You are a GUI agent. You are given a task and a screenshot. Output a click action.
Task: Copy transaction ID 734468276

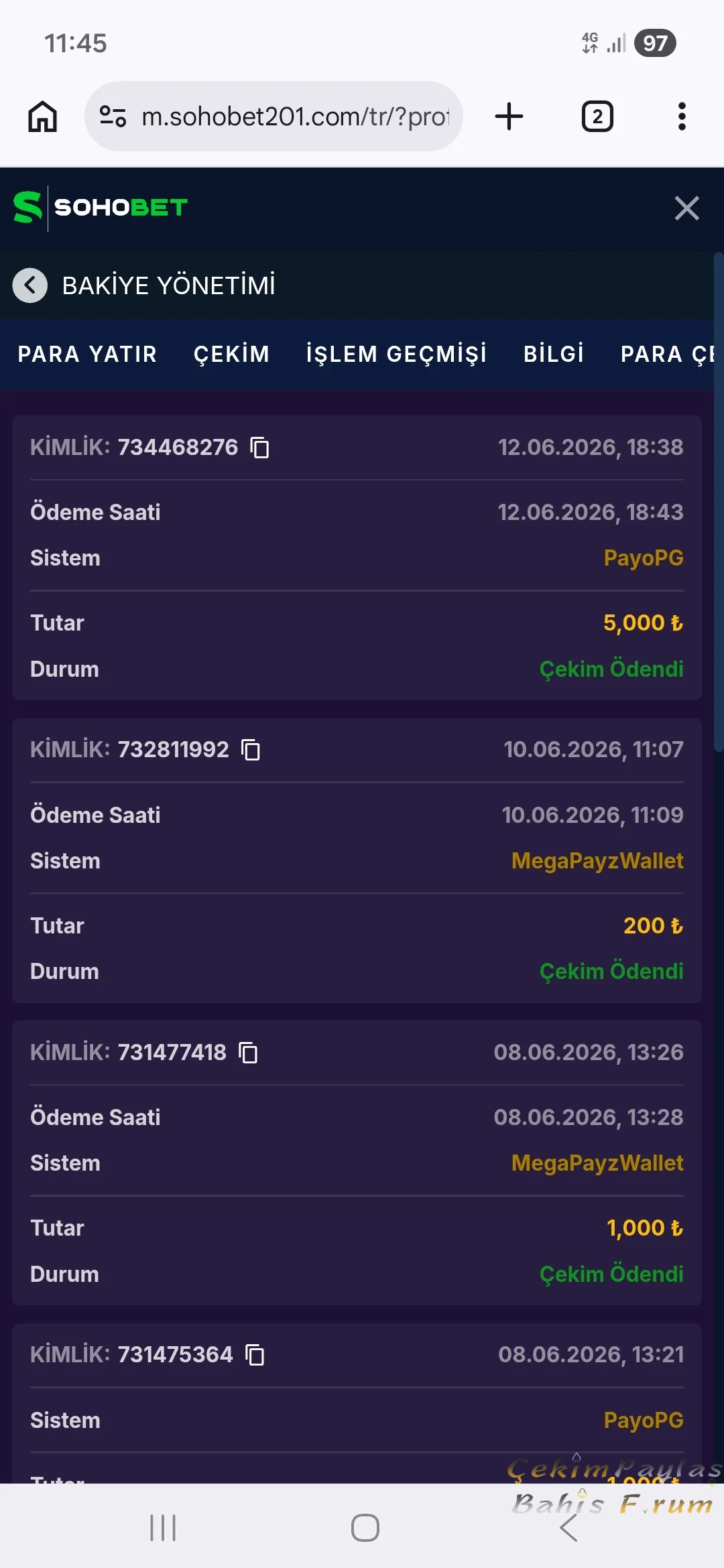259,448
